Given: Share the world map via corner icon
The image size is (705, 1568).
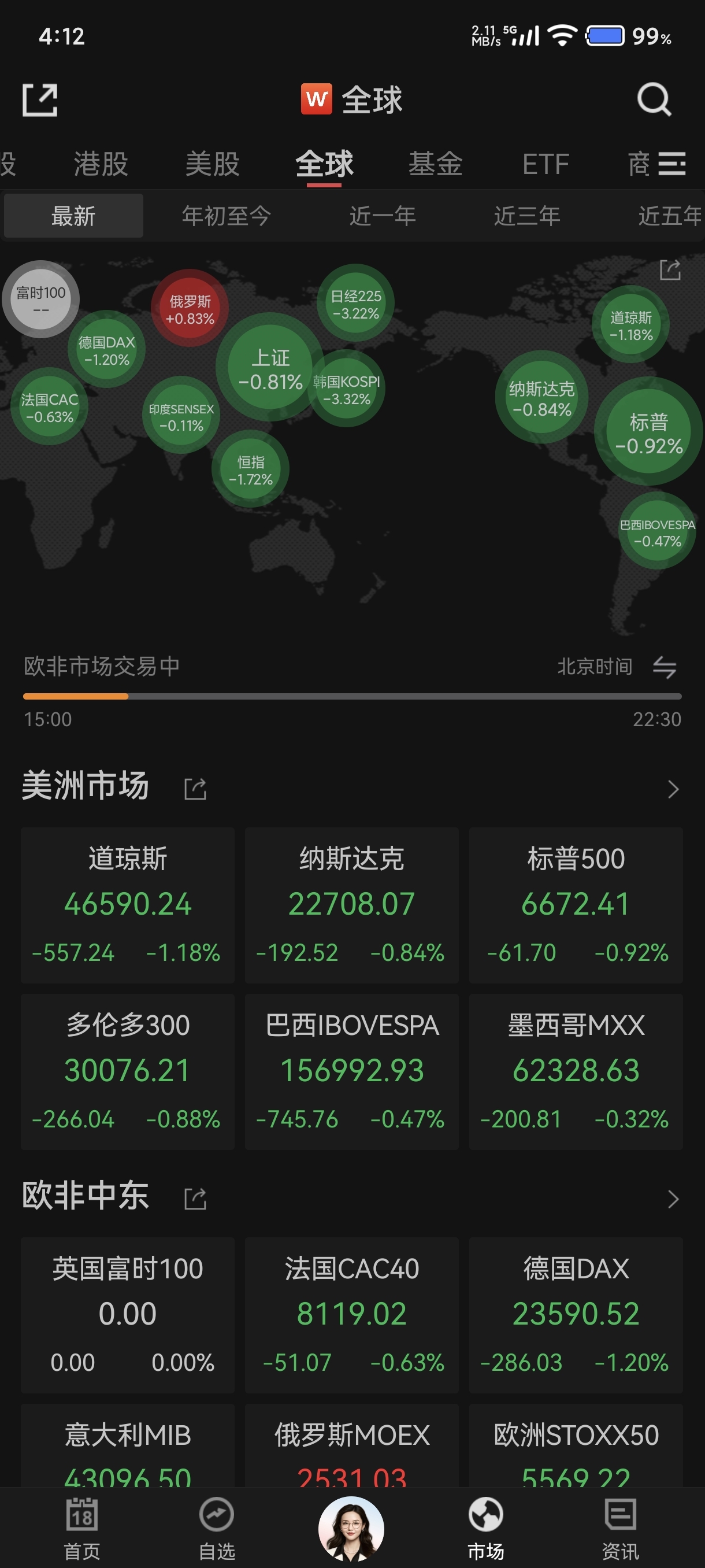Looking at the screenshot, I should click(670, 269).
